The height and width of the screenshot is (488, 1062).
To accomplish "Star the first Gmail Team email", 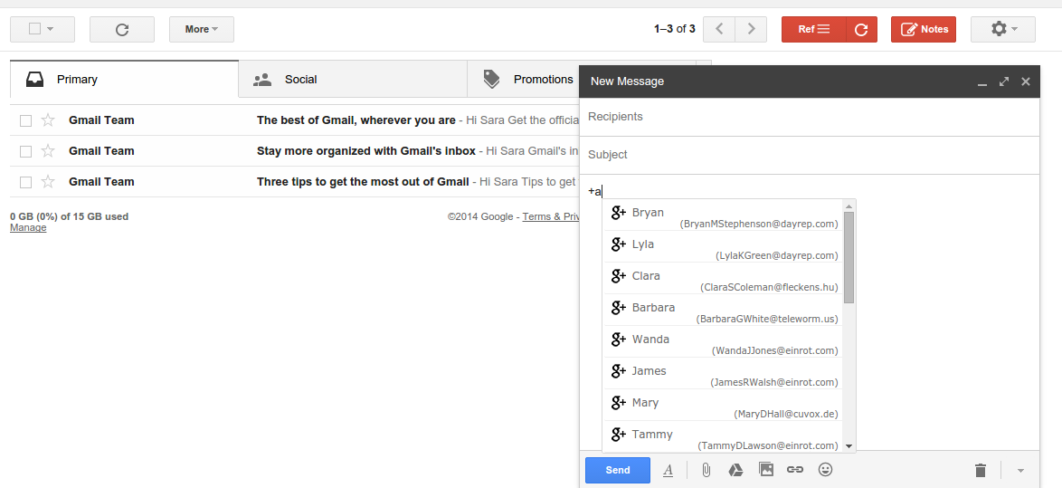I will coord(48,121).
